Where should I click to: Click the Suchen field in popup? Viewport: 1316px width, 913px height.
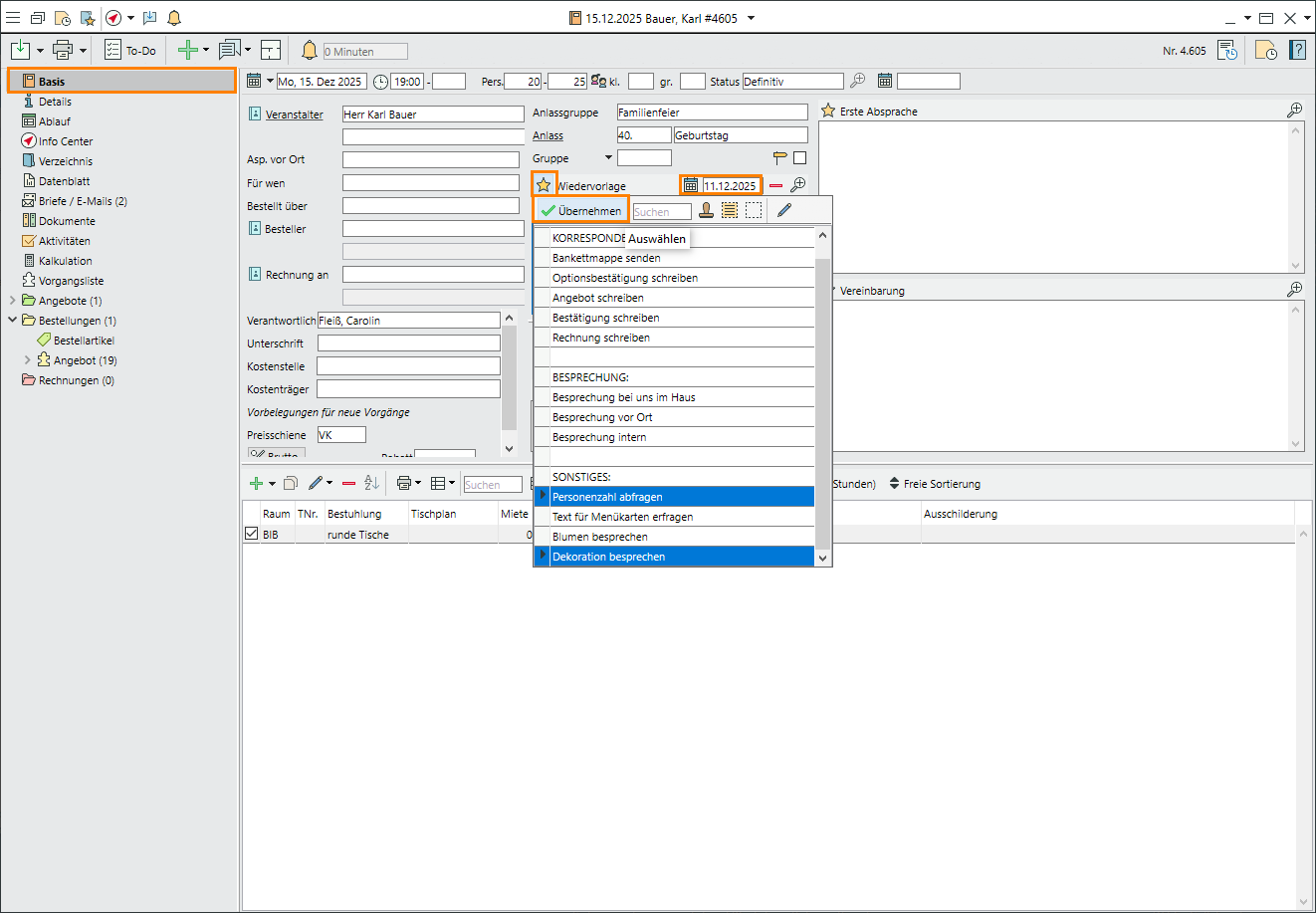662,212
